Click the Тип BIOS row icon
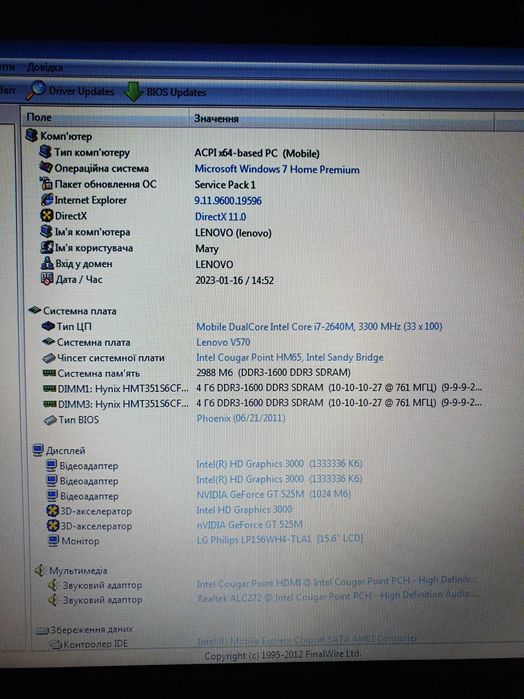524x699 pixels. click(50, 420)
